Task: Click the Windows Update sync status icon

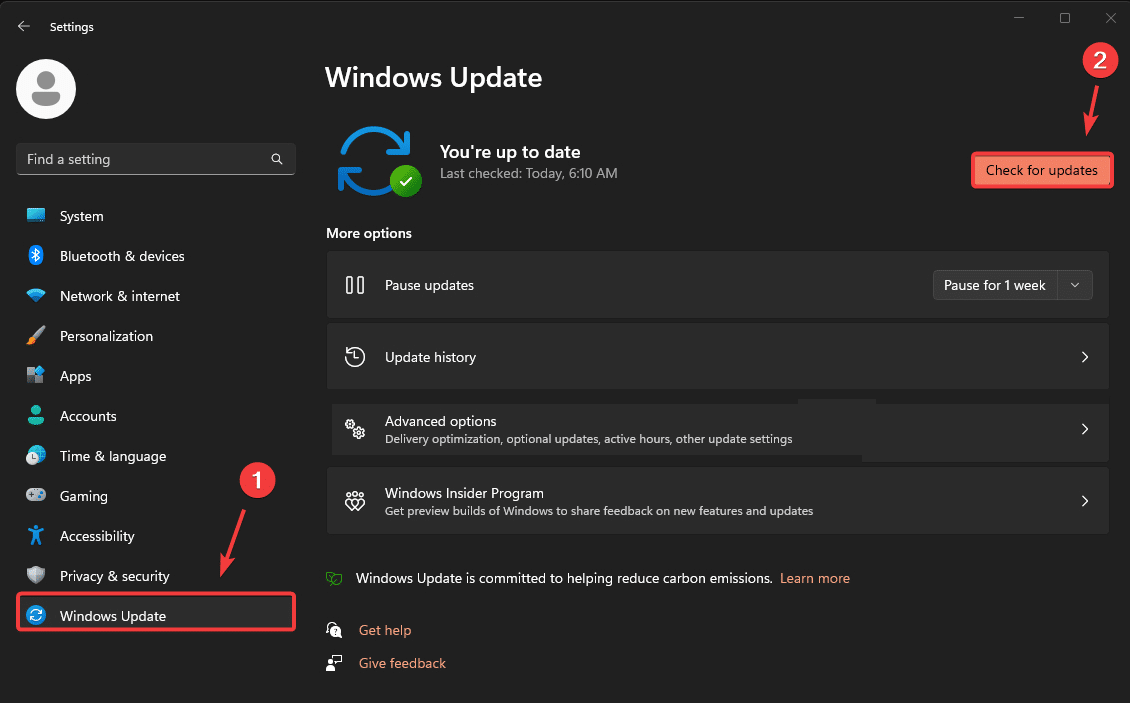Action: pyautogui.click(x=379, y=161)
